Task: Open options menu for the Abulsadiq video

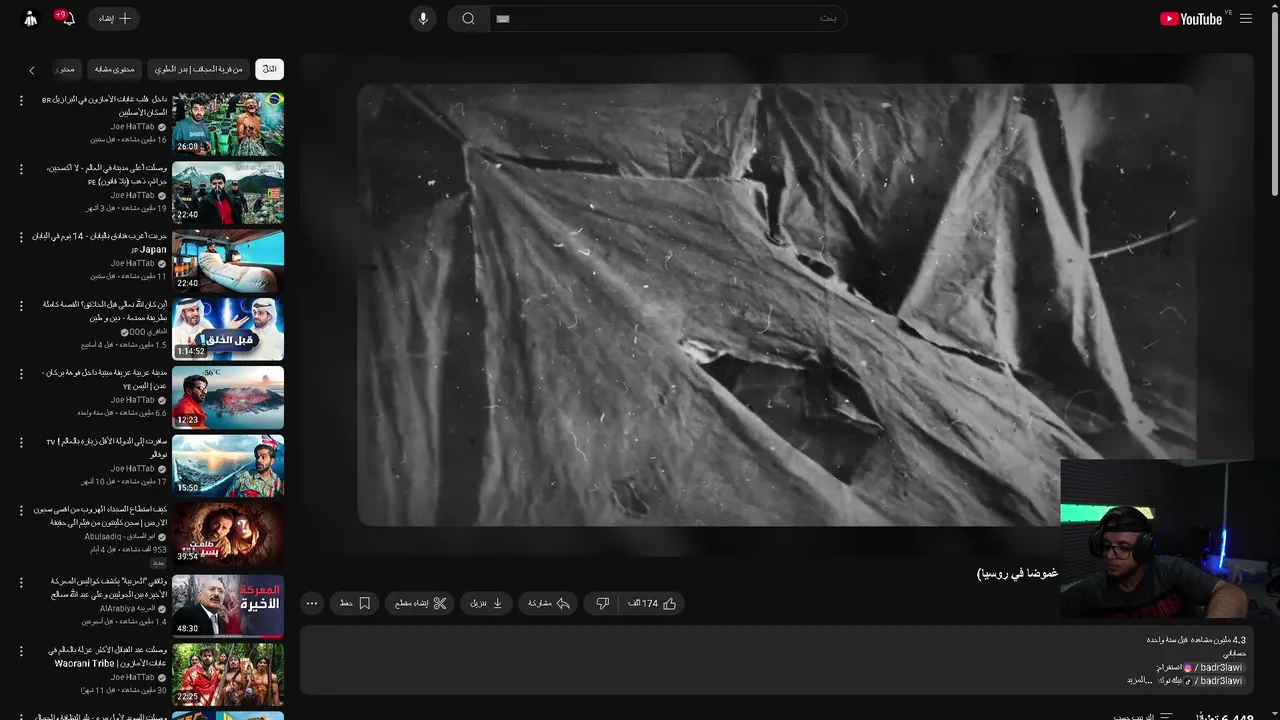Action: pyautogui.click(x=21, y=510)
